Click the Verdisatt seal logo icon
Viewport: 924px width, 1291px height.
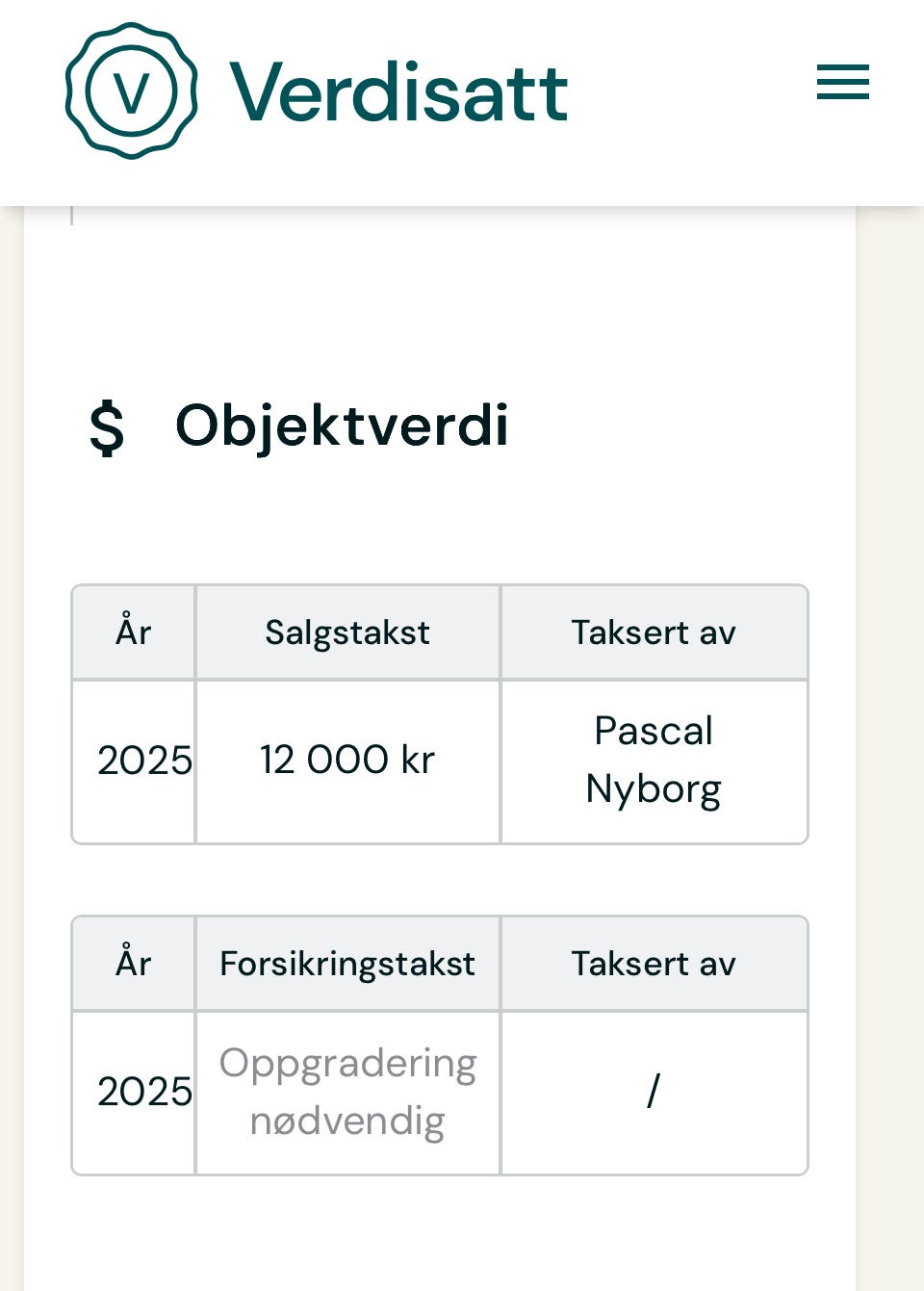click(132, 91)
